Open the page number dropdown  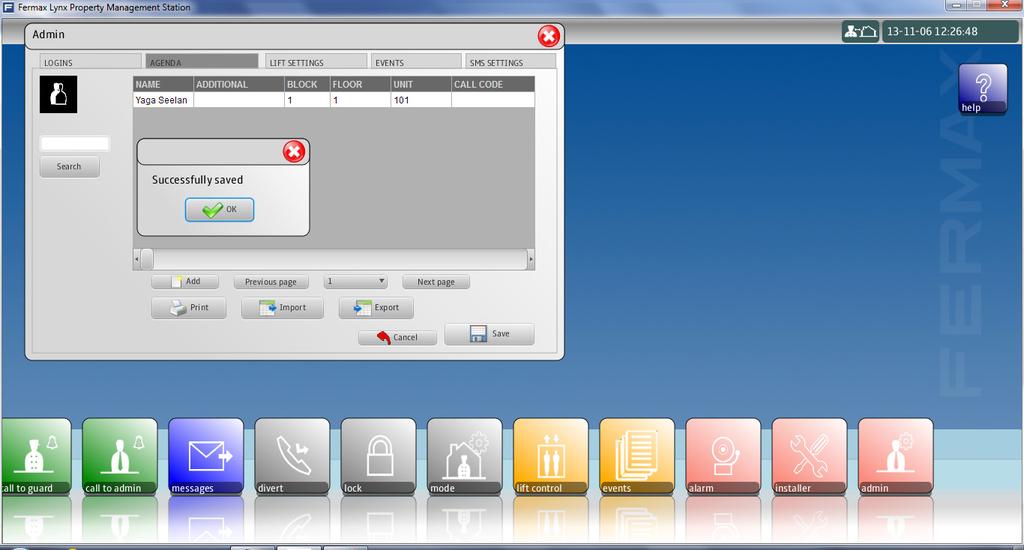pyautogui.click(x=356, y=282)
